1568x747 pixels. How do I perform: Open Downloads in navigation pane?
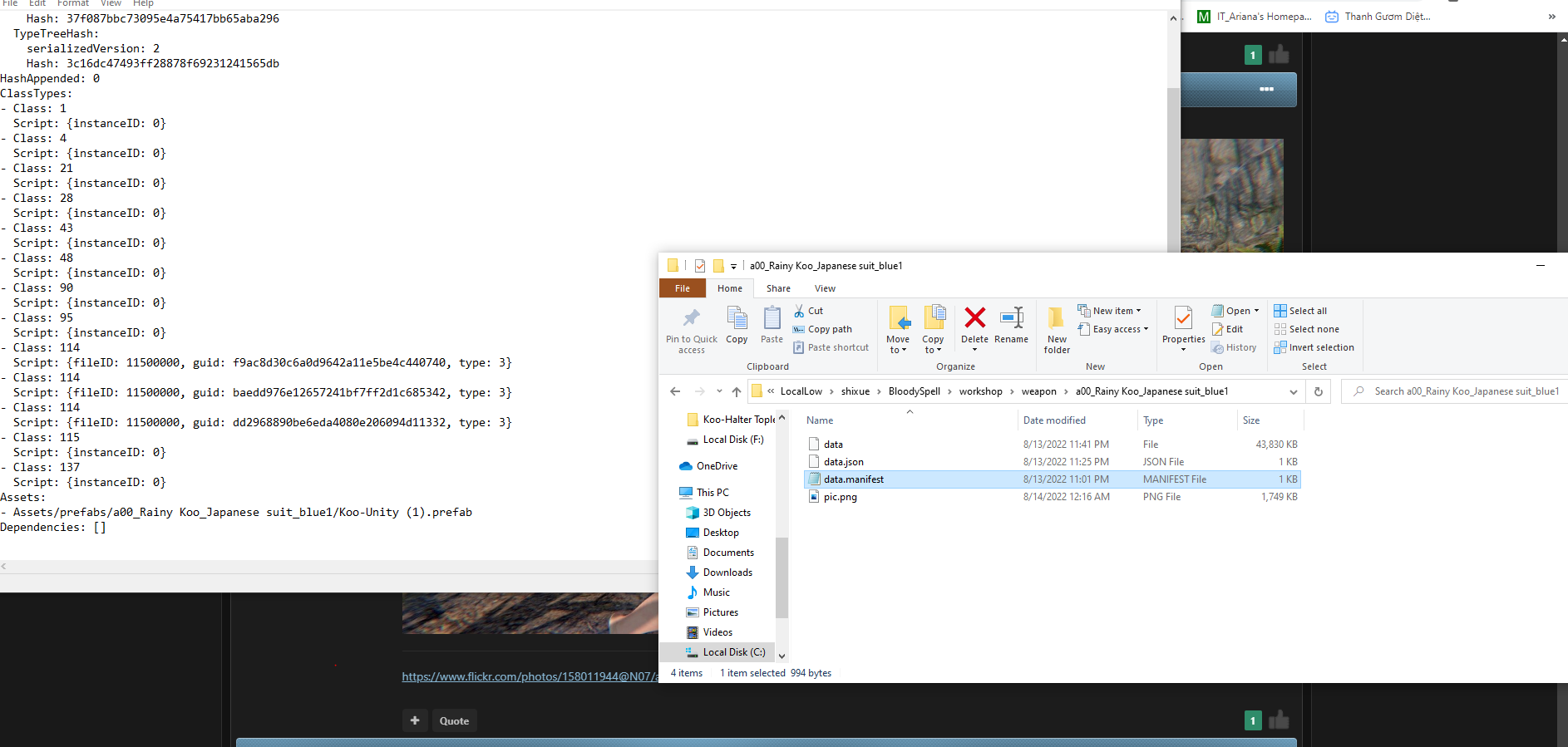(727, 573)
